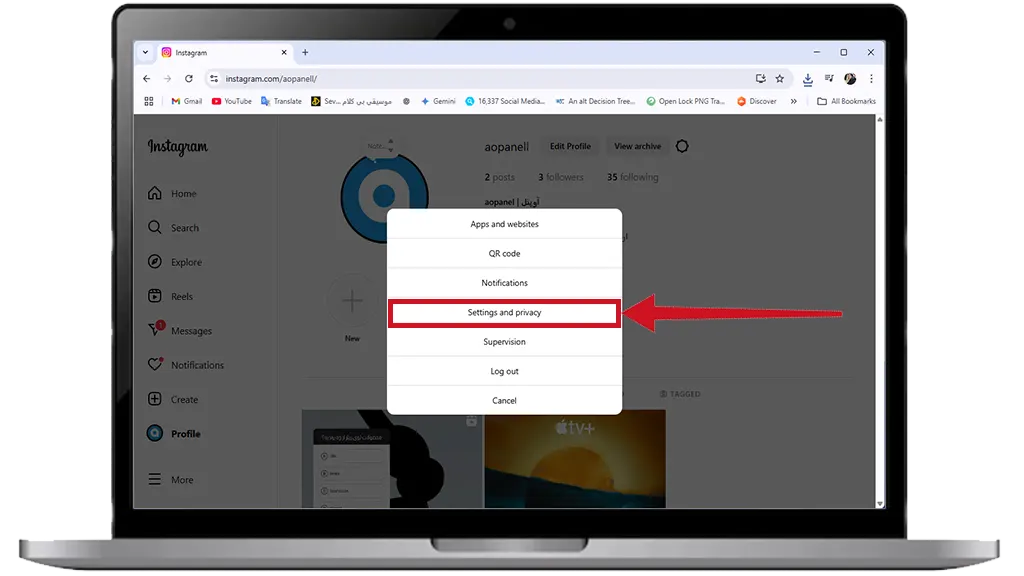1024x576 pixels.
Task: Cancel the options dialog
Action: pos(504,400)
